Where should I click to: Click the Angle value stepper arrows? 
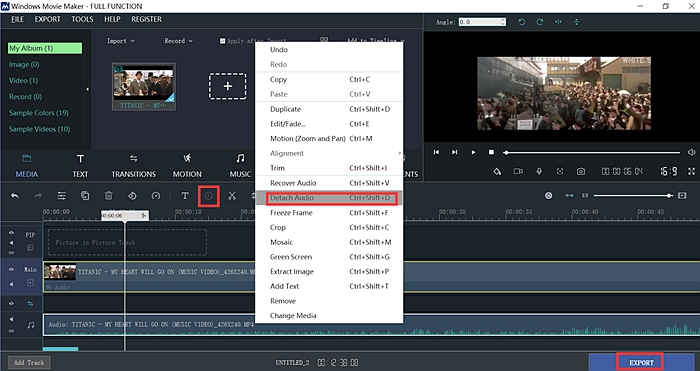click(x=503, y=22)
